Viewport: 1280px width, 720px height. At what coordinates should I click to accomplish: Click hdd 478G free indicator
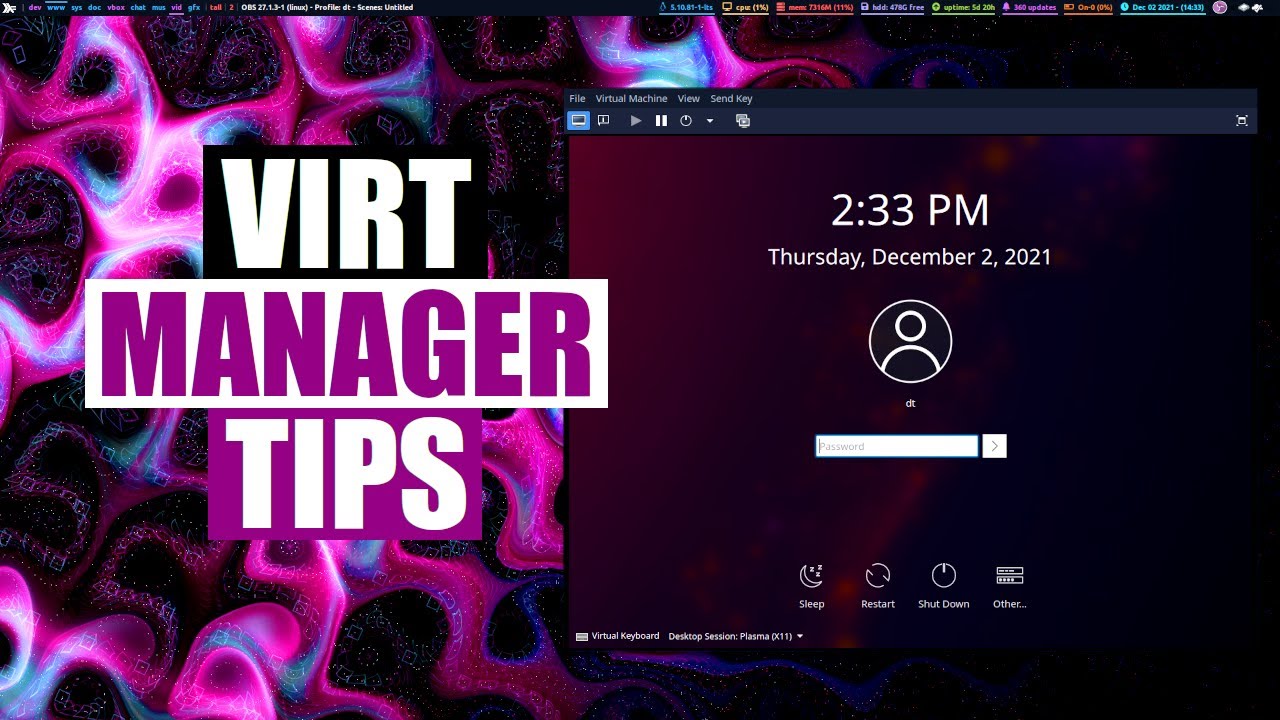point(893,7)
